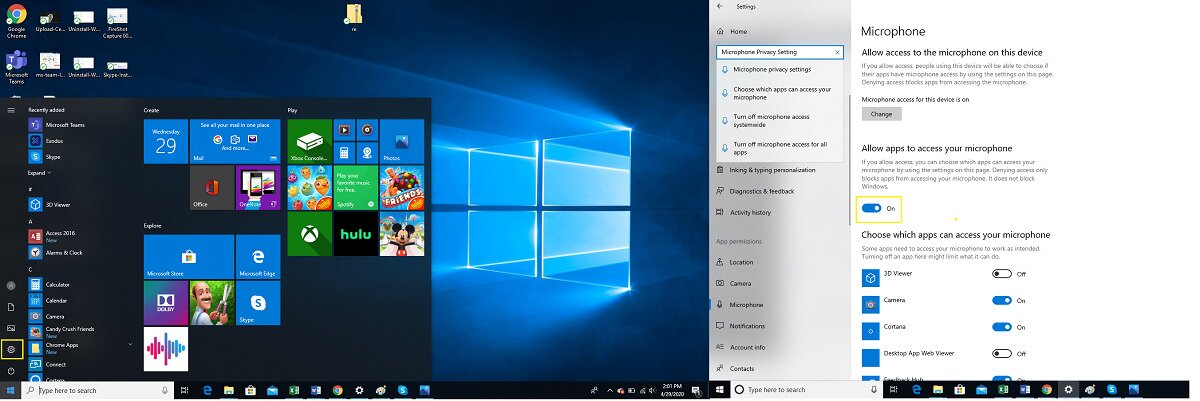Select Camera under App permissions

[x=740, y=283]
